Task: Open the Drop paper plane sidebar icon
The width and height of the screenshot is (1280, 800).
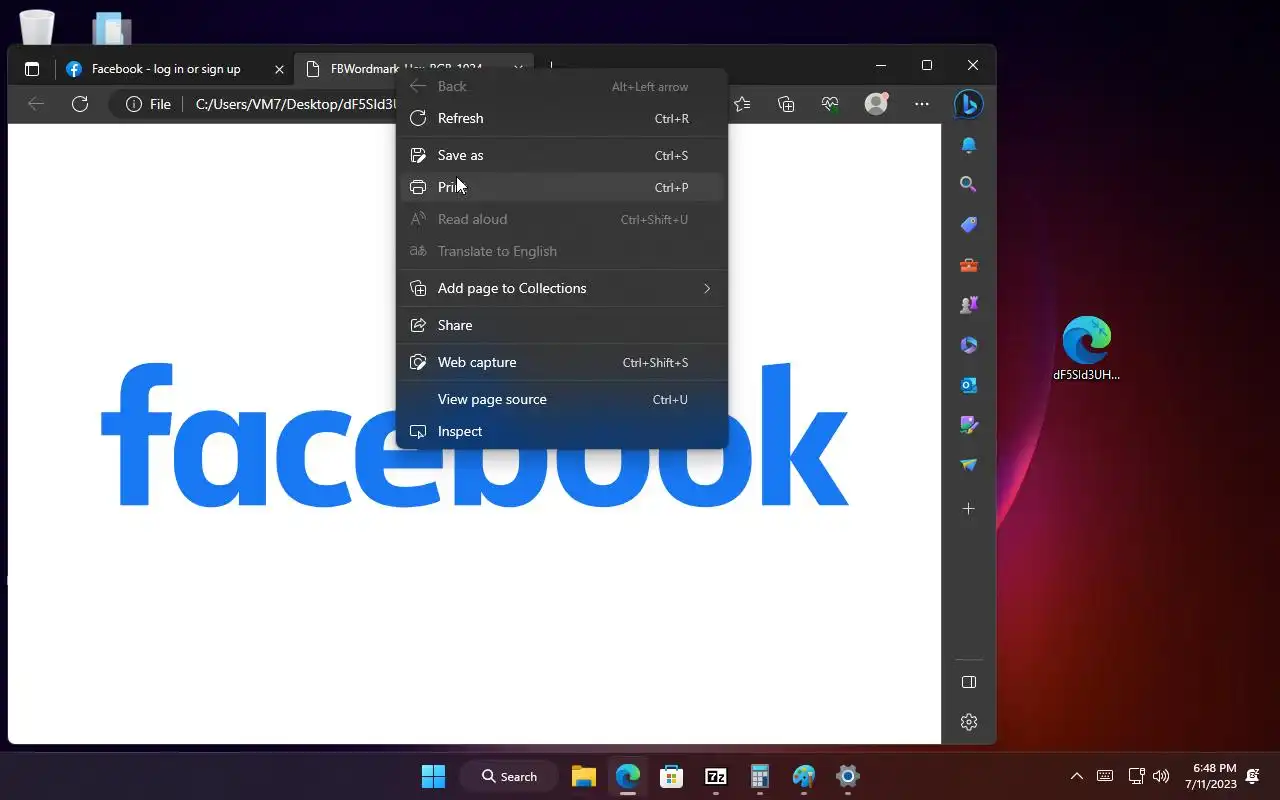Action: [968, 465]
